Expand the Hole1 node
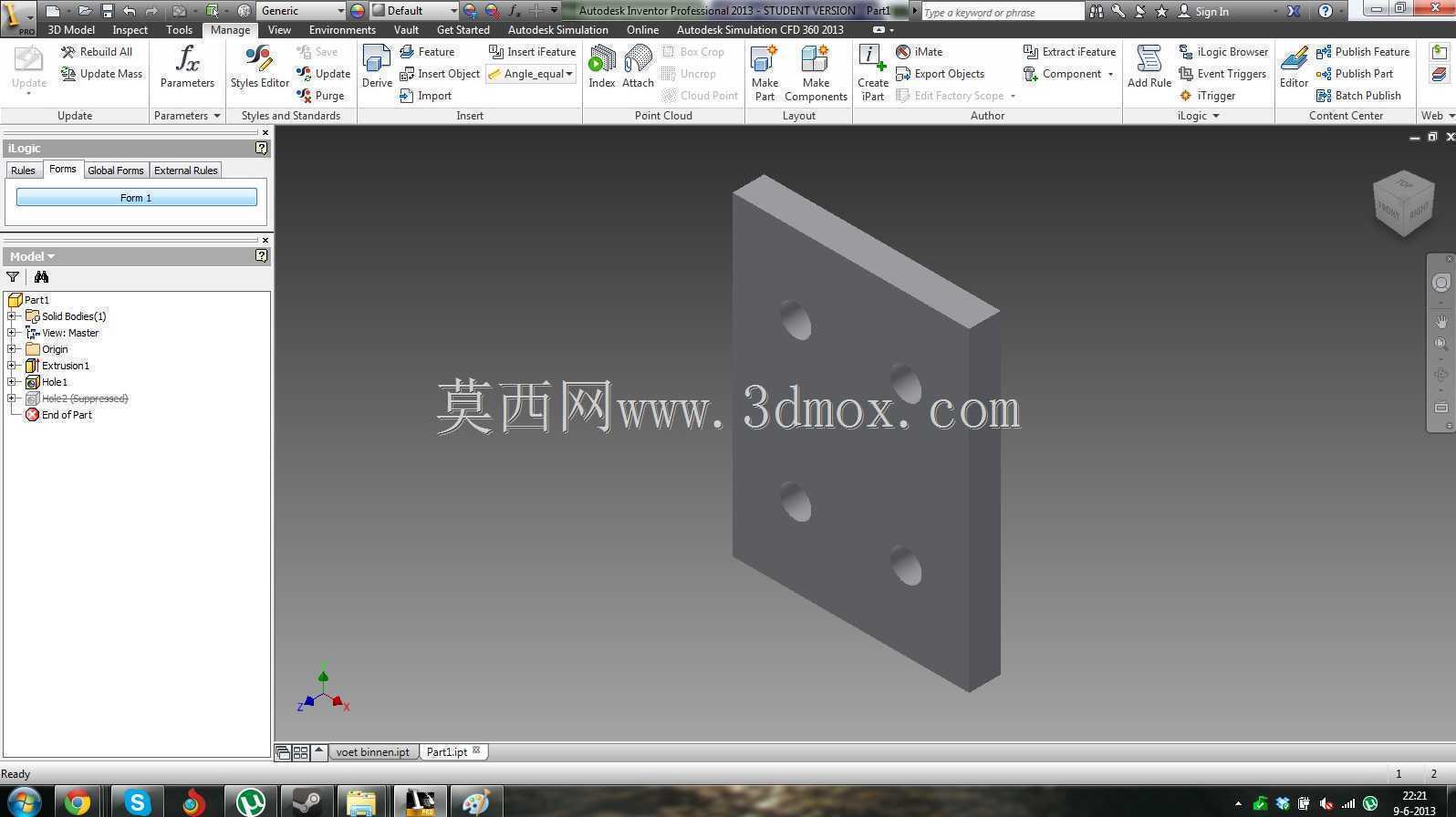The width and height of the screenshot is (1456, 817). pos(12,382)
